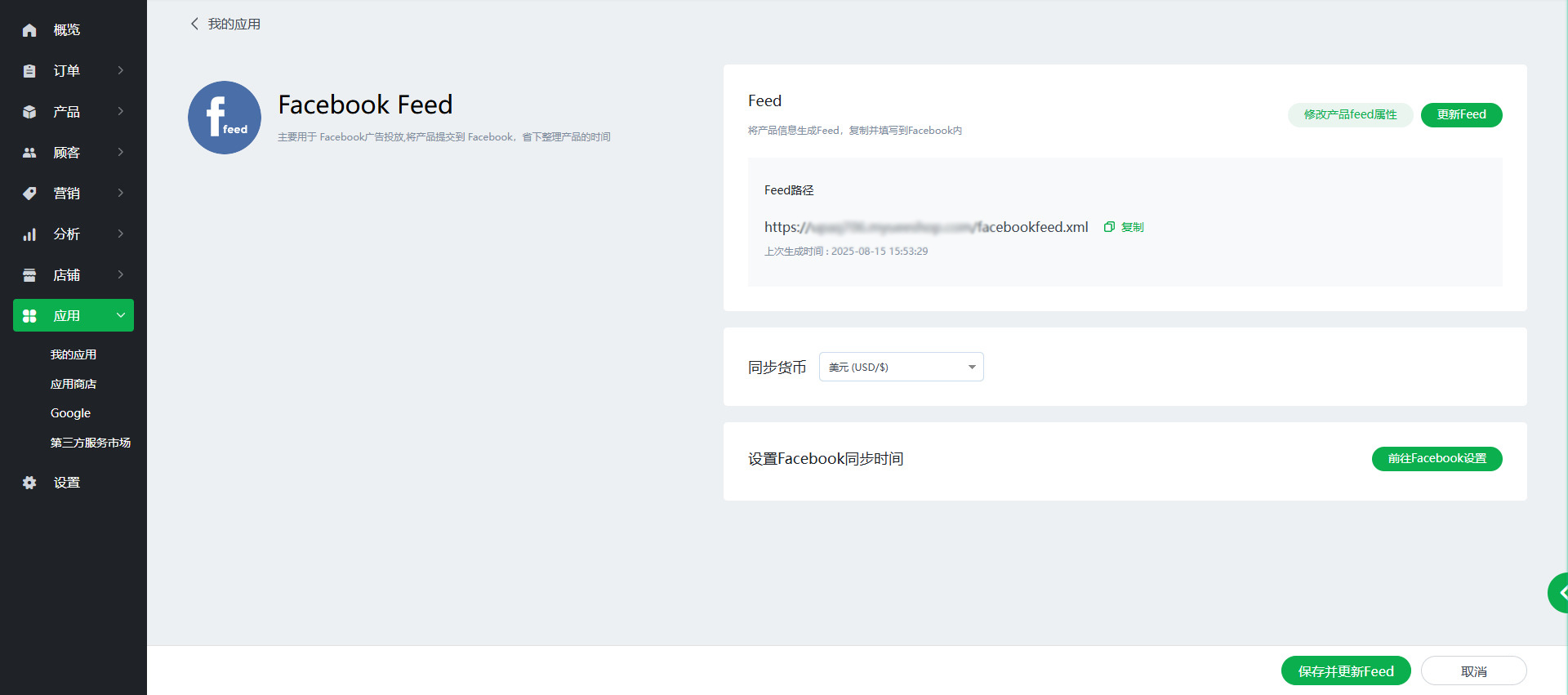Image resolution: width=1568 pixels, height=695 pixels.
Task: Click the back arrow beside 我的应用
Action: [x=194, y=24]
